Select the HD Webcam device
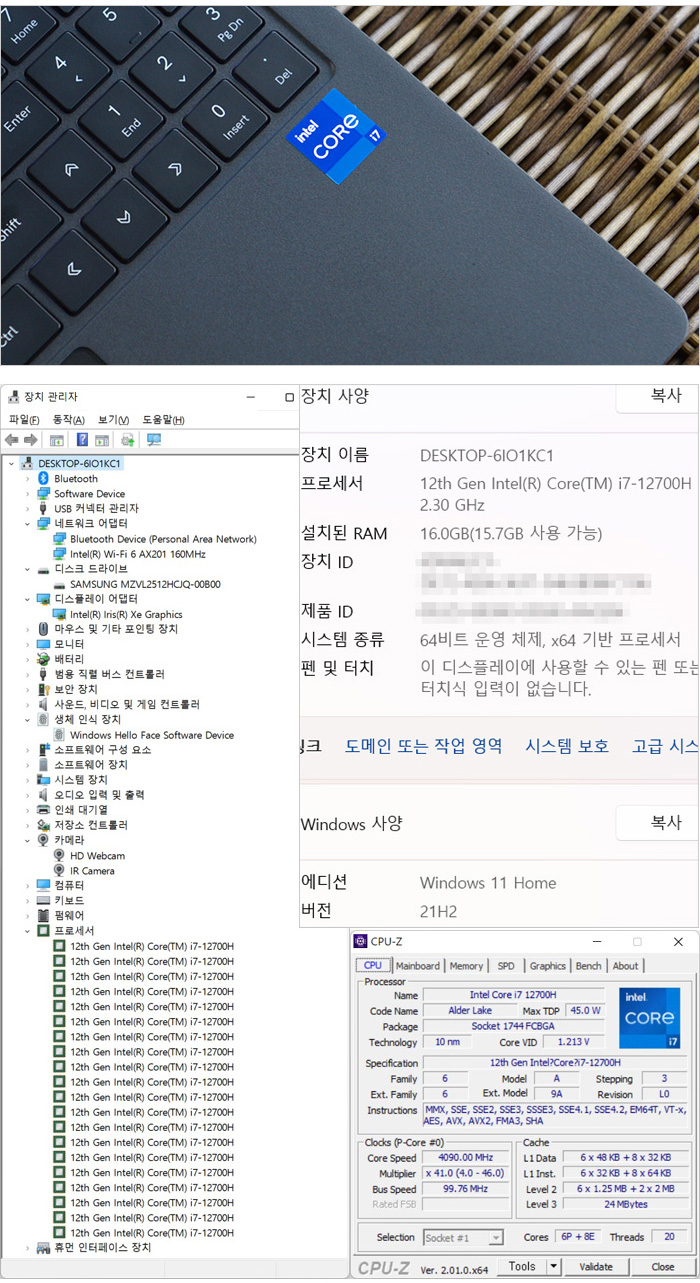 [x=97, y=856]
